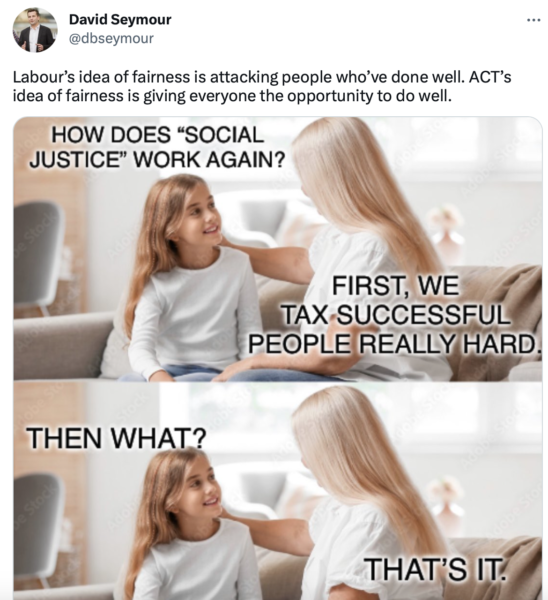
Task: Open David Seymour's profile picture avatar
Action: coord(35,30)
